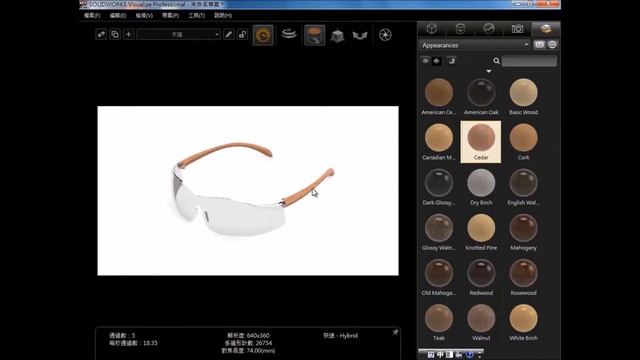Click the pencil edit icon
Screen dimensions: 640x360
[x=229, y=35]
